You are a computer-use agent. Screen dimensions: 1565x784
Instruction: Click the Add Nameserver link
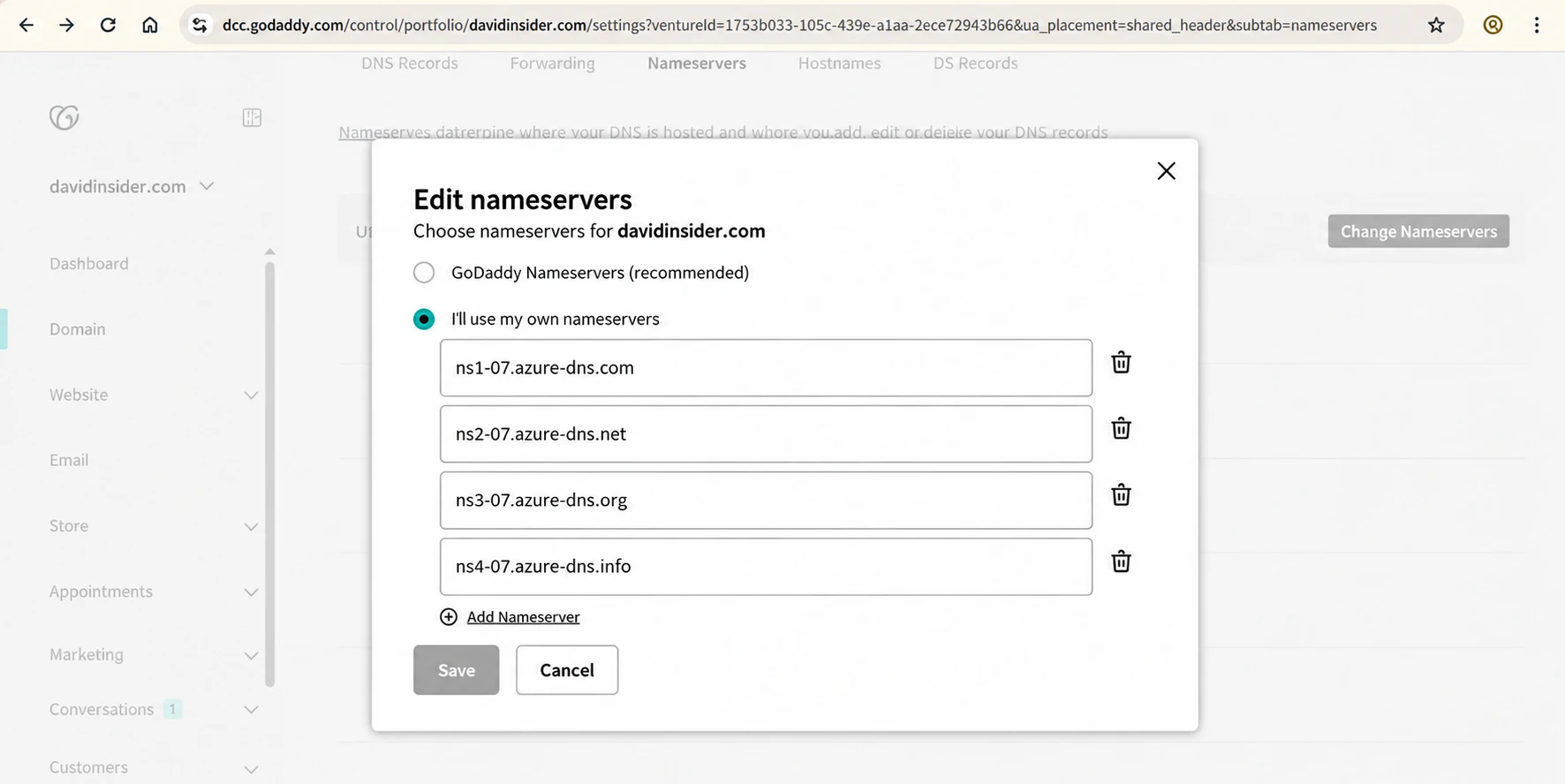pyautogui.click(x=524, y=616)
